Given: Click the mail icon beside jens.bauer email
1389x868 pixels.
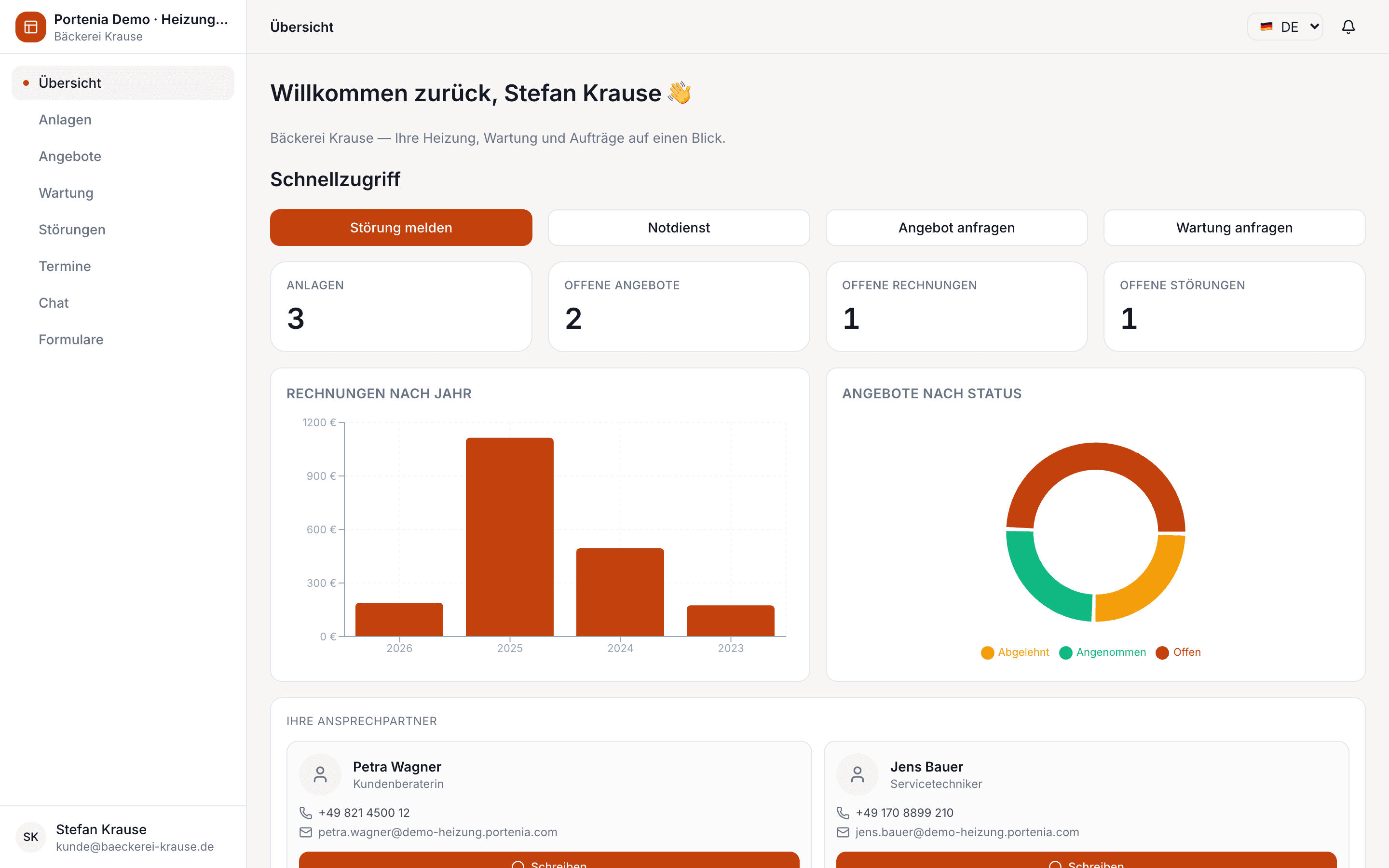Looking at the screenshot, I should tap(843, 832).
